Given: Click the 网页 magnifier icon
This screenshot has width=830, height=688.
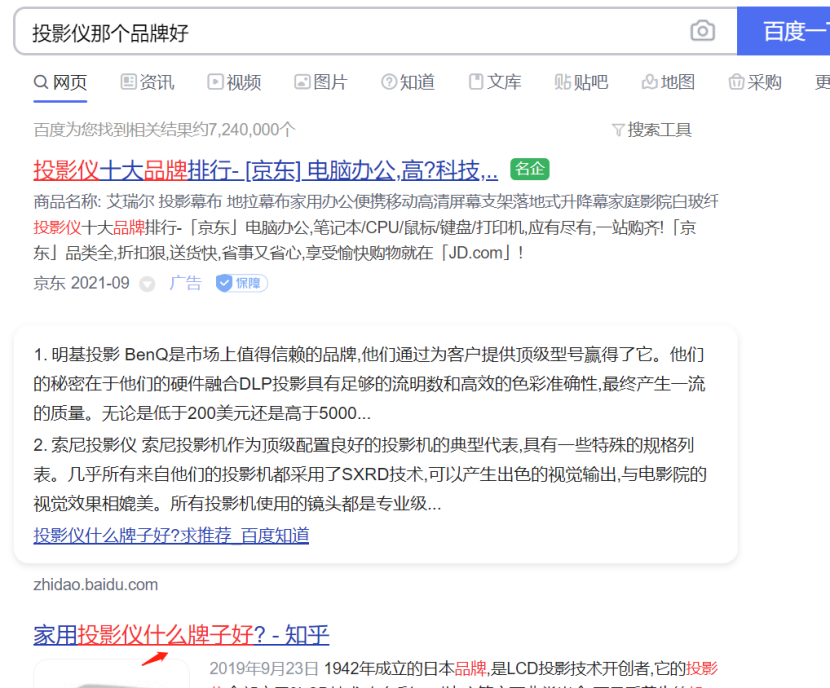Looking at the screenshot, I should (x=41, y=82).
